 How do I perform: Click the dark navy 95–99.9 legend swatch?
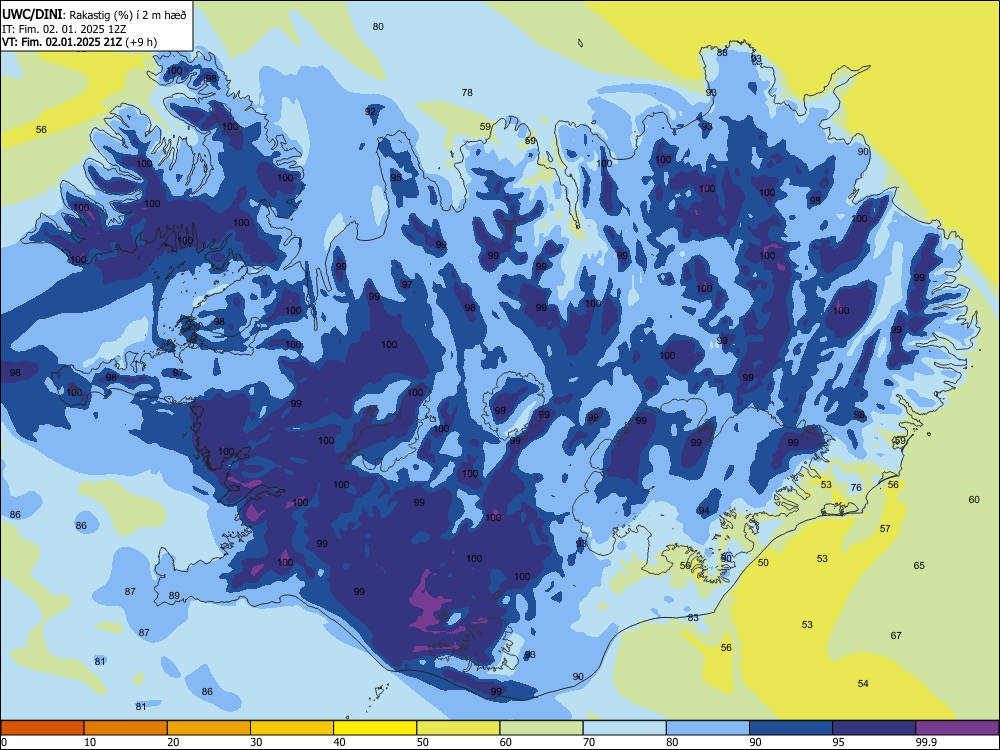coord(874,728)
